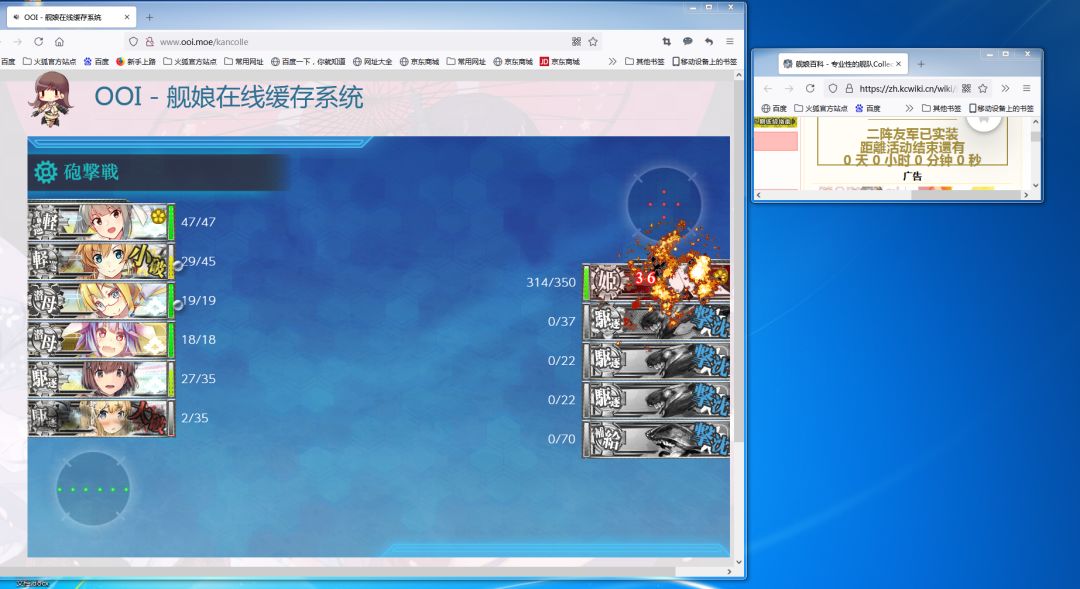Click the 47/47 HP value

pos(198,222)
